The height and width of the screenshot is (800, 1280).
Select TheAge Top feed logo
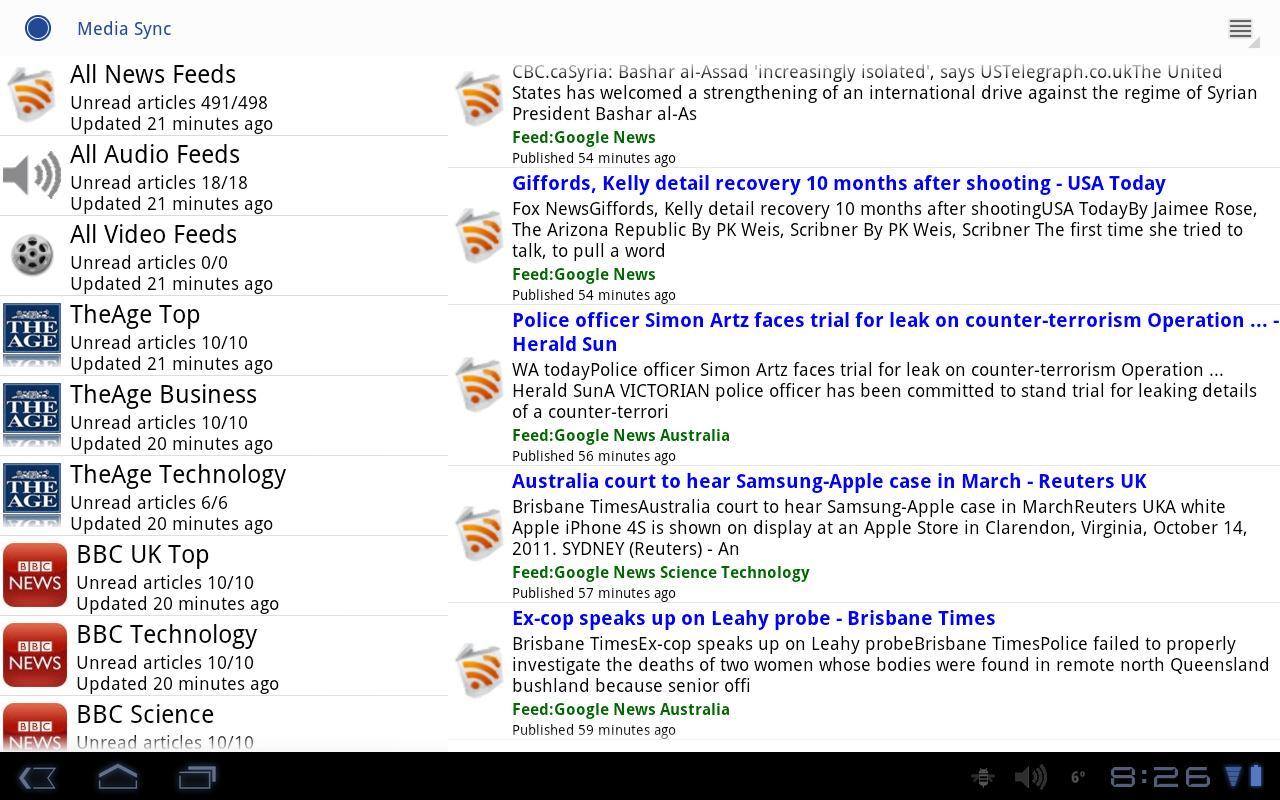pos(32,336)
